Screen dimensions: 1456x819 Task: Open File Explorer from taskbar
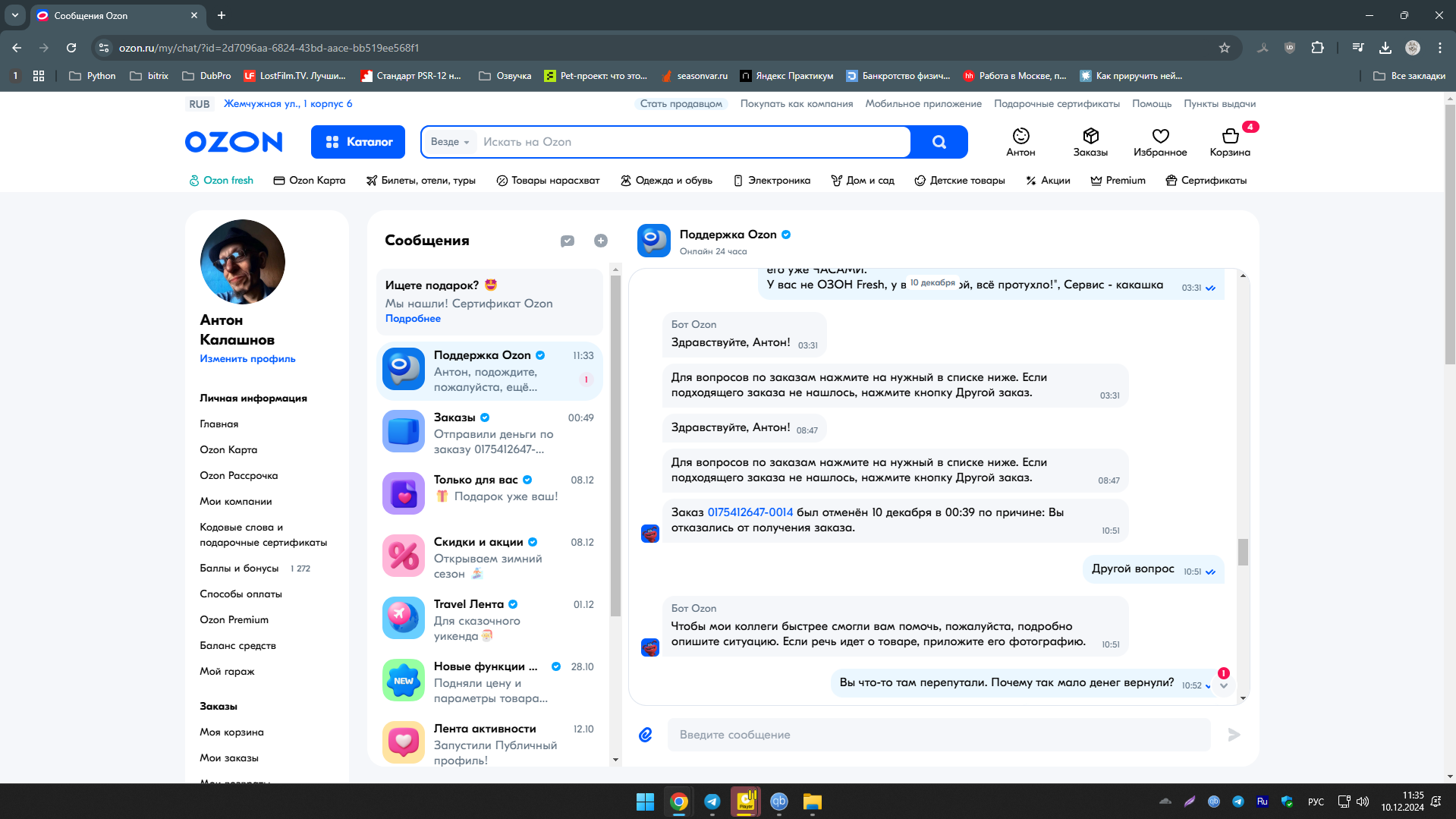(813, 802)
